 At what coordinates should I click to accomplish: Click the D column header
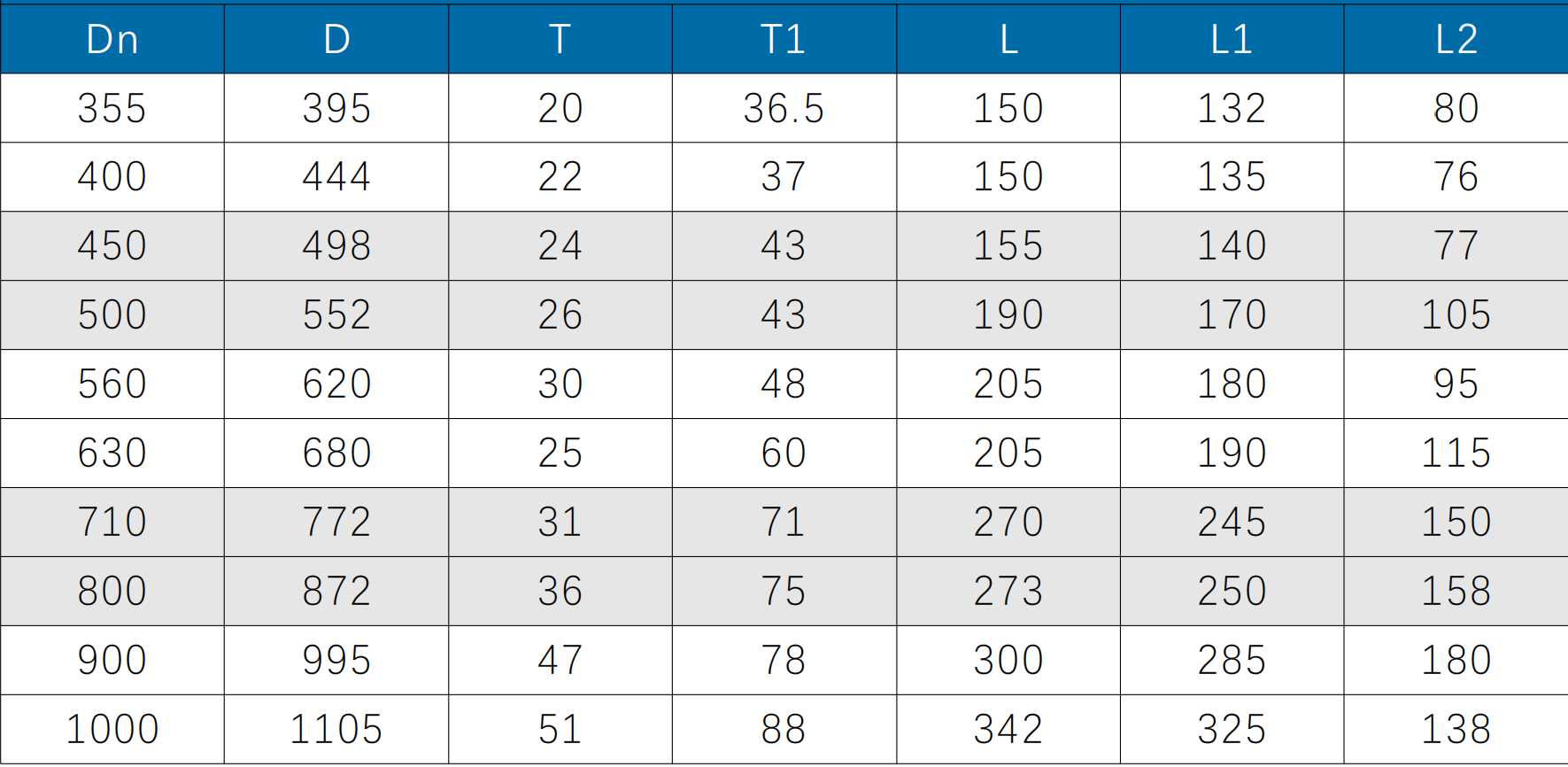point(336,39)
